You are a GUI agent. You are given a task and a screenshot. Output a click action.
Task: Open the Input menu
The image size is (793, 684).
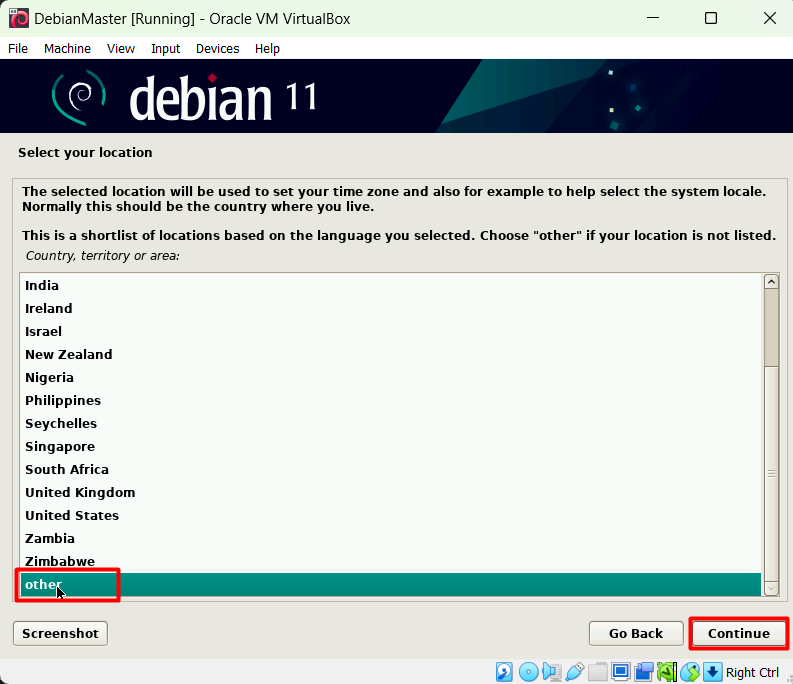pyautogui.click(x=165, y=49)
